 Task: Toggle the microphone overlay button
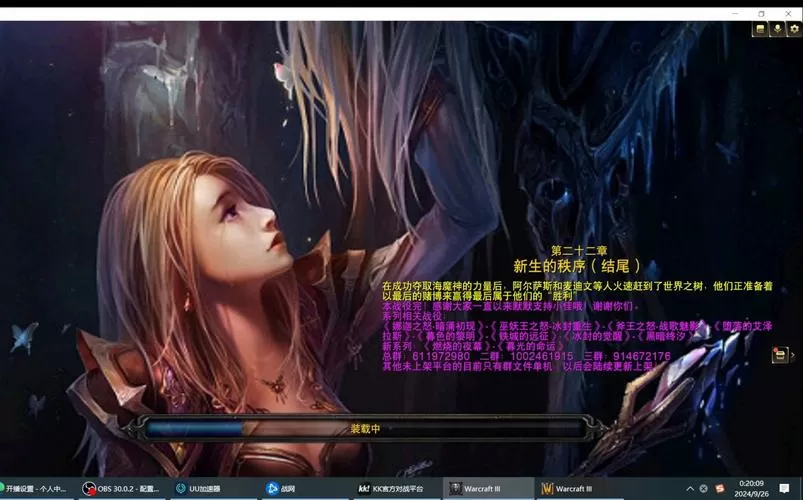pyautogui.click(x=777, y=29)
